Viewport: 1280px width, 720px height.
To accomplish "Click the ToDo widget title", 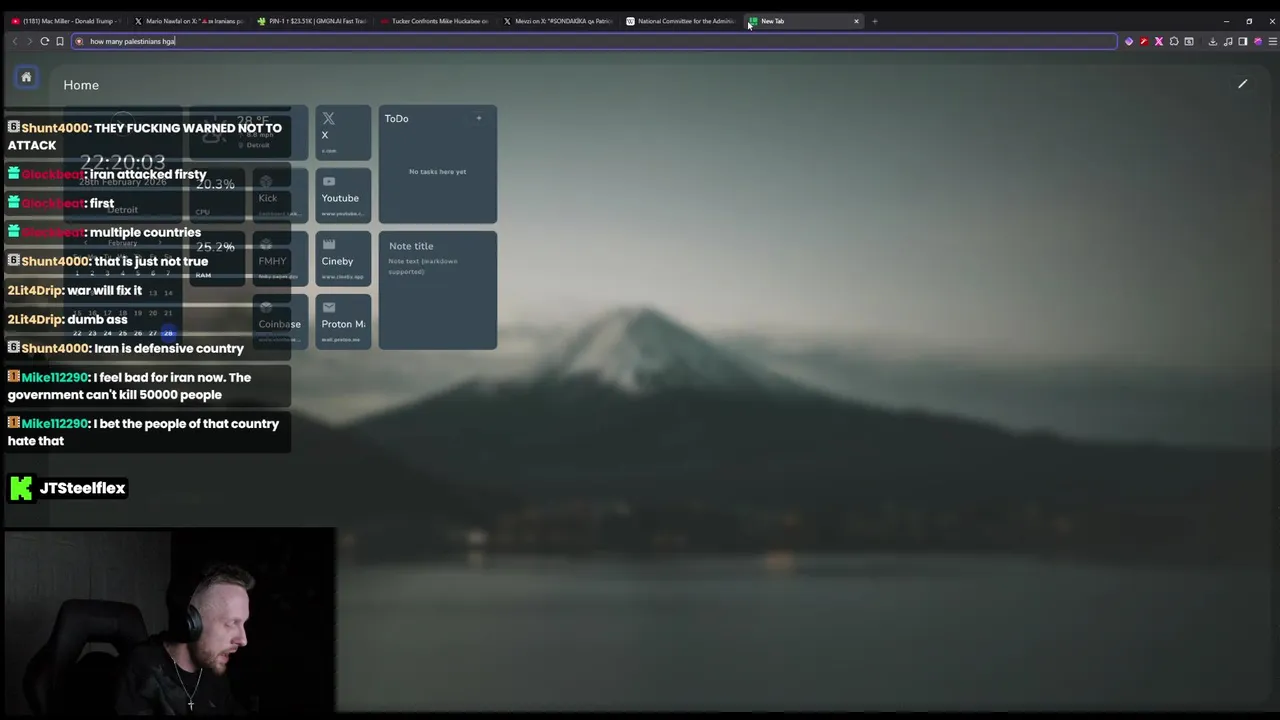I will (x=396, y=118).
